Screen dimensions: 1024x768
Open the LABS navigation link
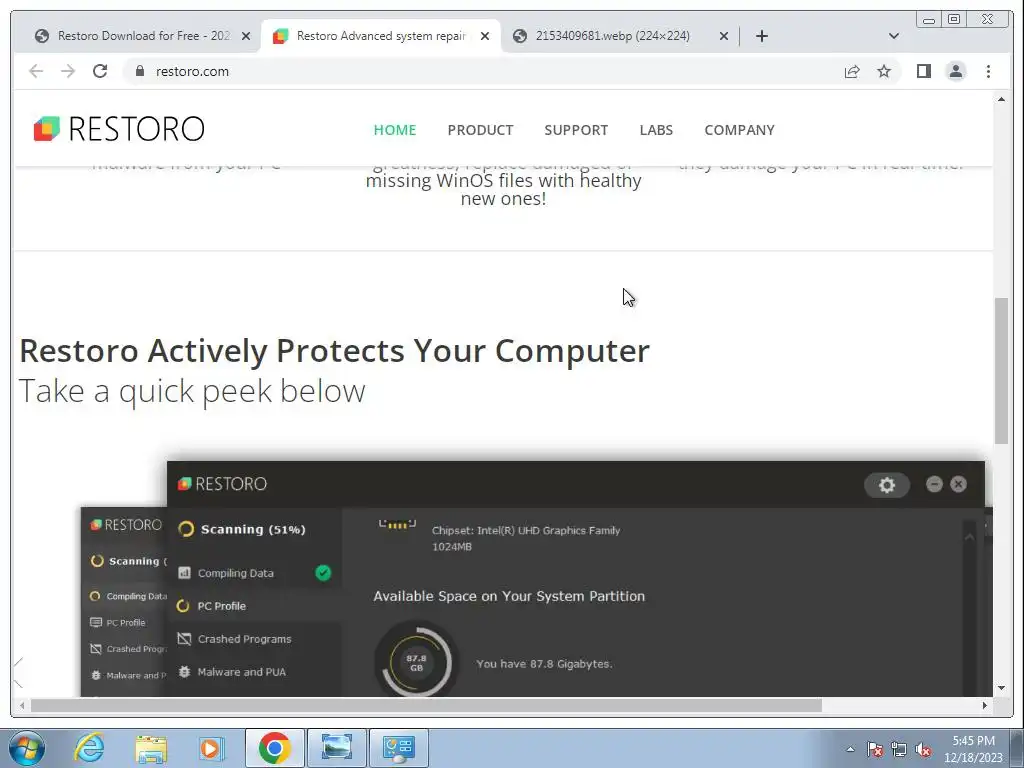656,130
